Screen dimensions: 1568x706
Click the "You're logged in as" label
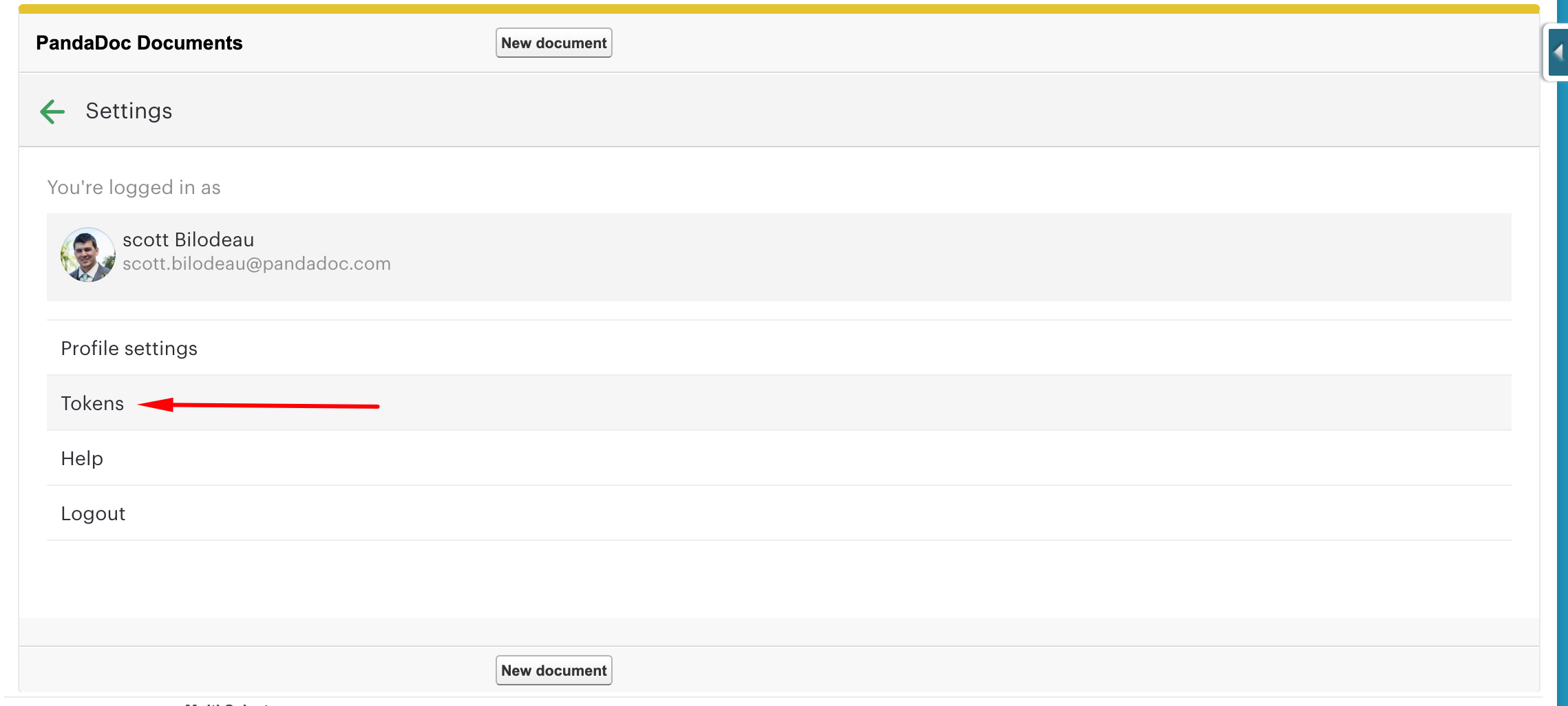[x=134, y=188]
